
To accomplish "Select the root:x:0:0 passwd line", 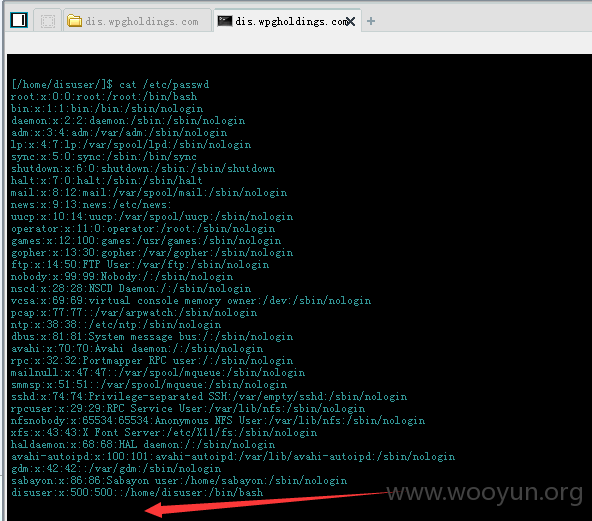I will (x=104, y=97).
